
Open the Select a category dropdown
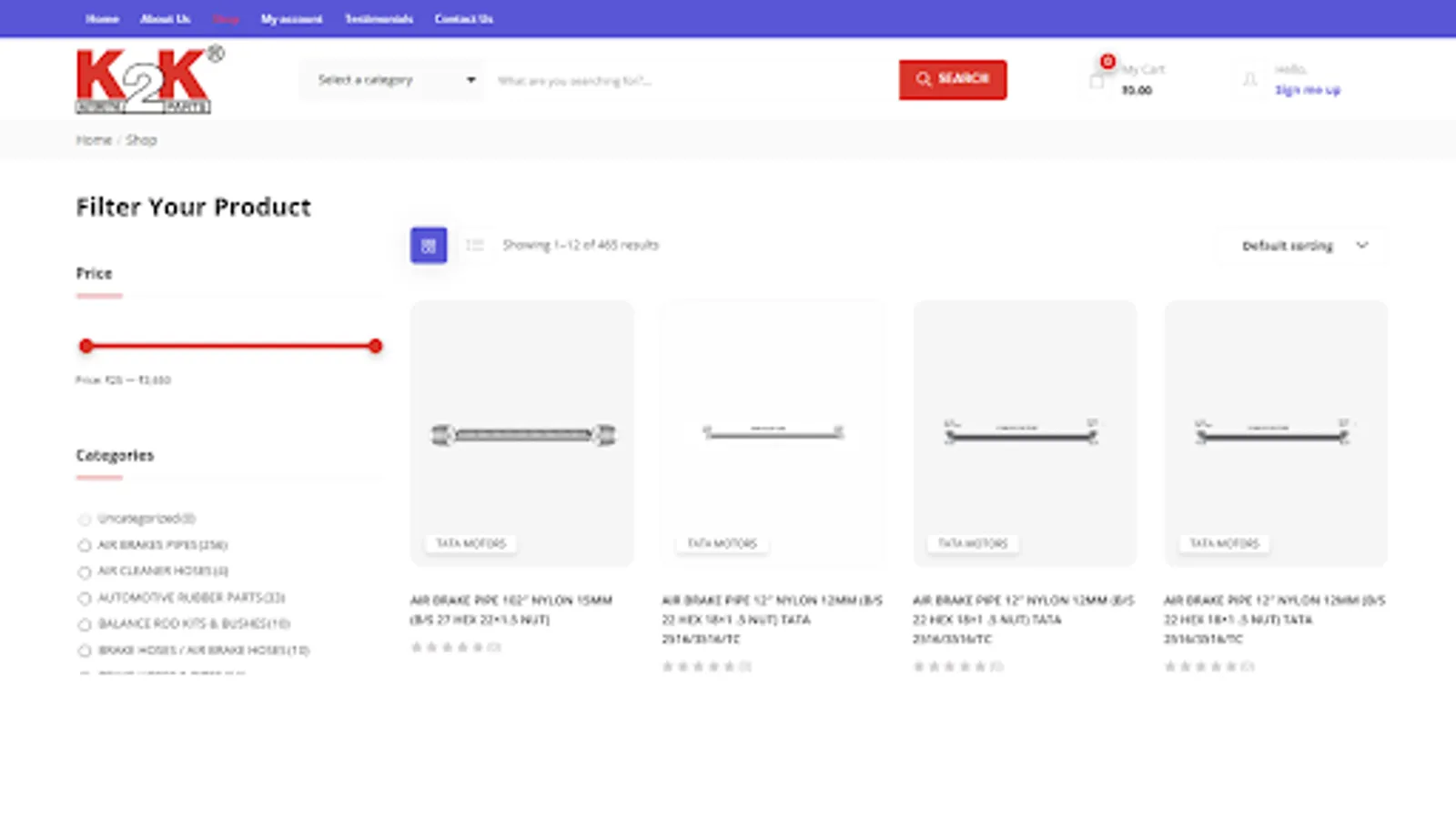(392, 80)
